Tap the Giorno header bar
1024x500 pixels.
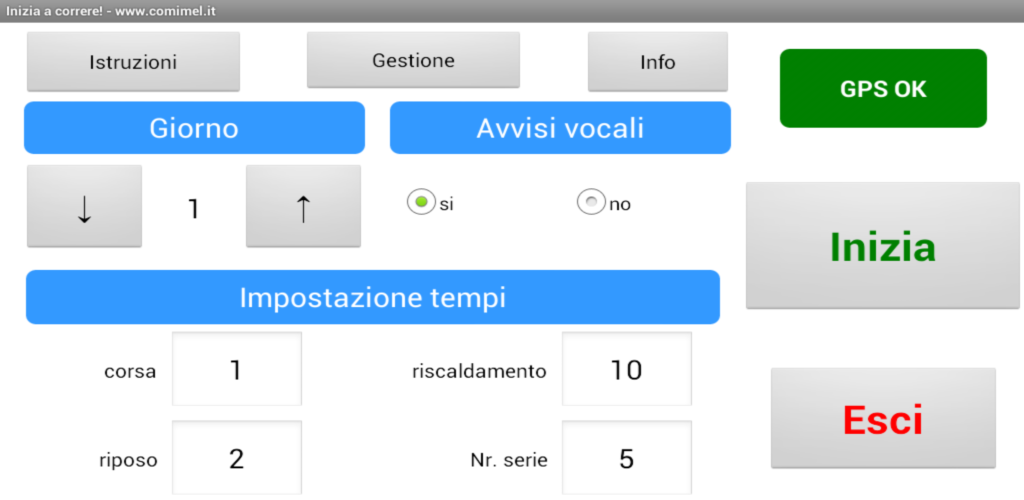click(x=194, y=128)
